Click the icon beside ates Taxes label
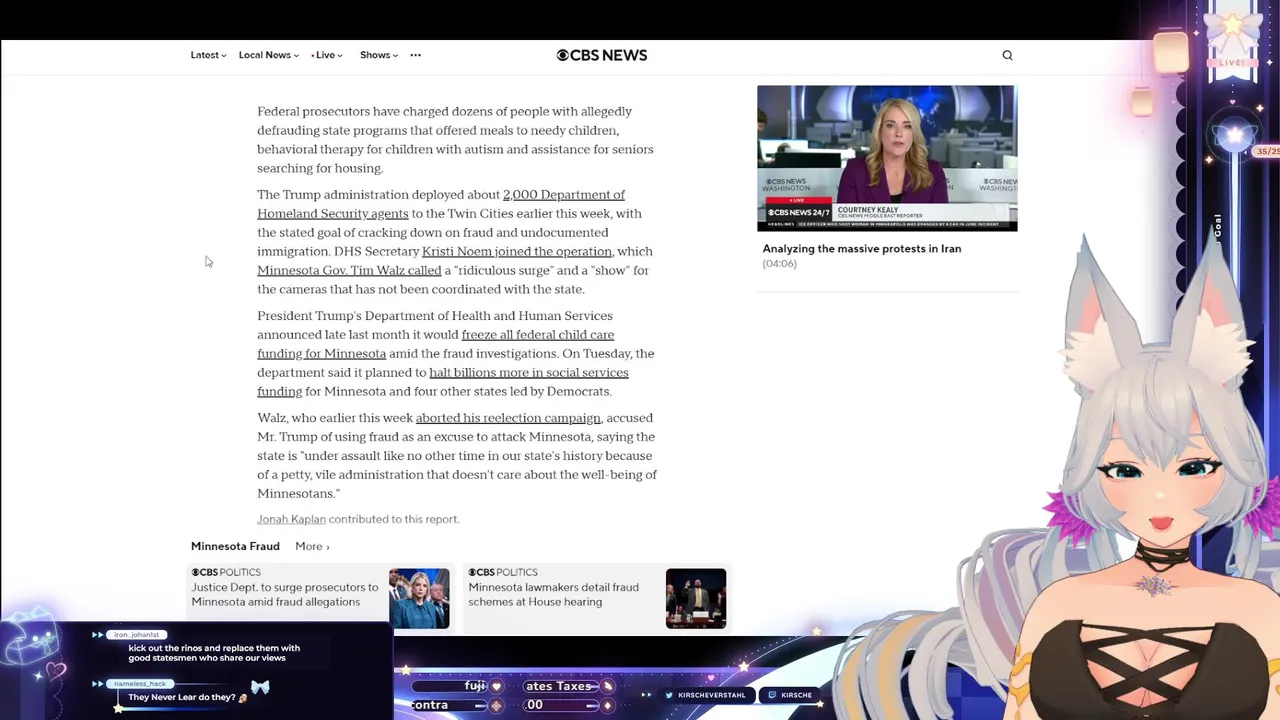 pos(607,686)
